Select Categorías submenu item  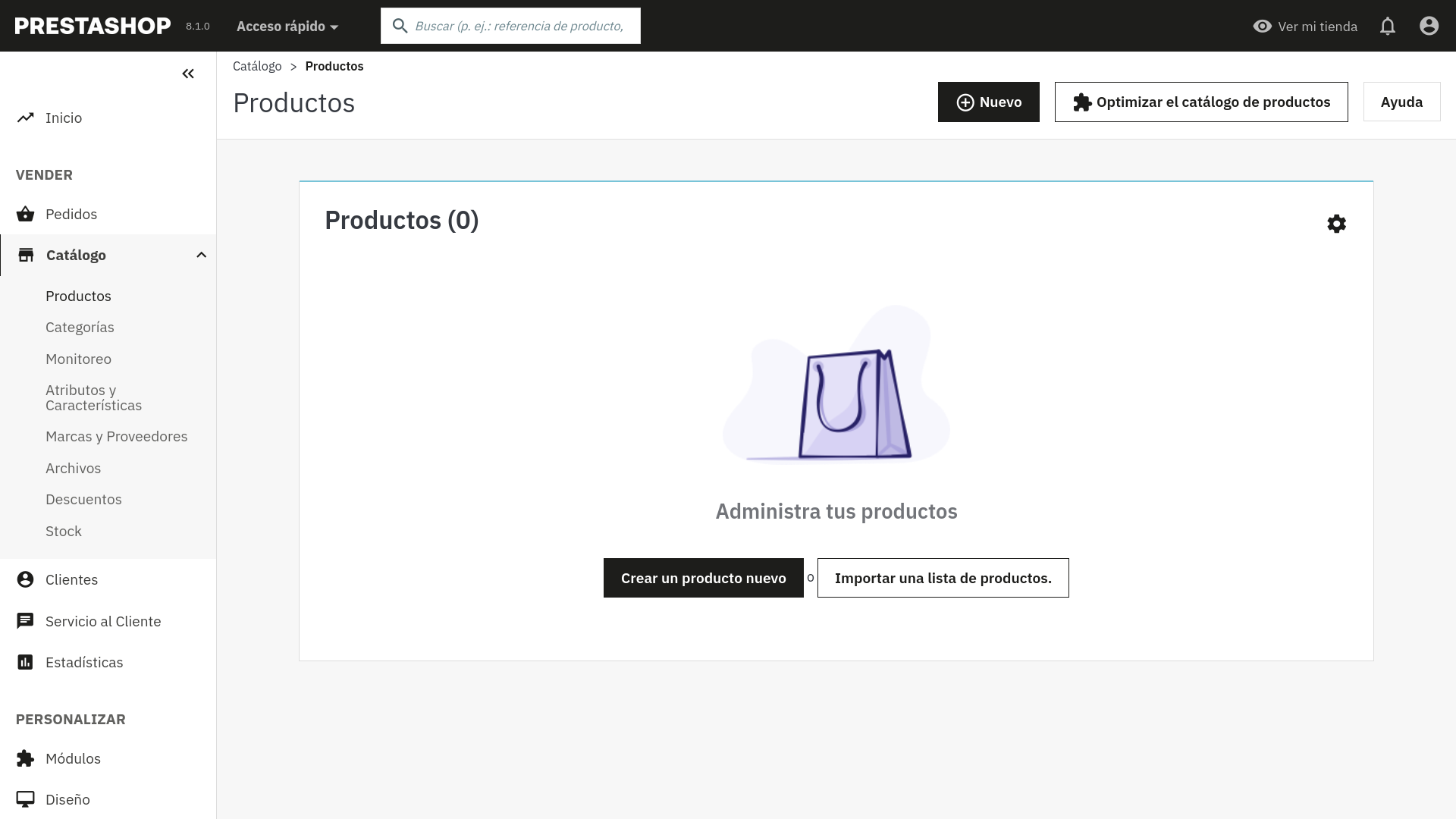click(x=80, y=328)
